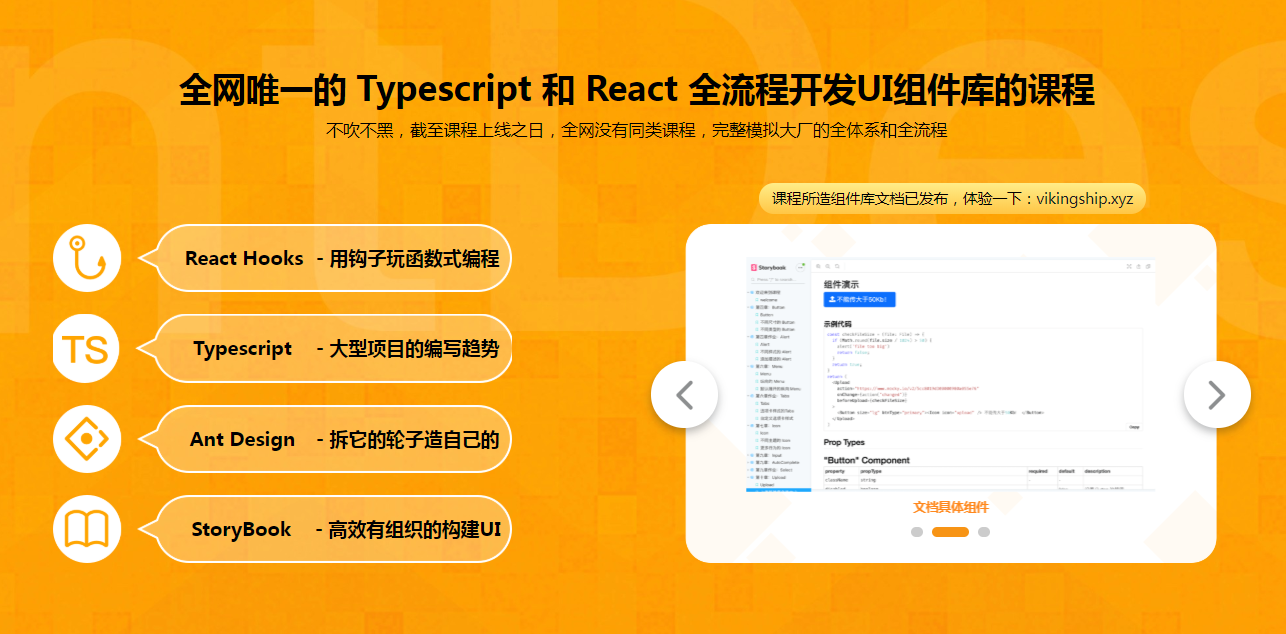1286x634 pixels.
Task: Click the right carousel arrow
Action: point(1217,394)
